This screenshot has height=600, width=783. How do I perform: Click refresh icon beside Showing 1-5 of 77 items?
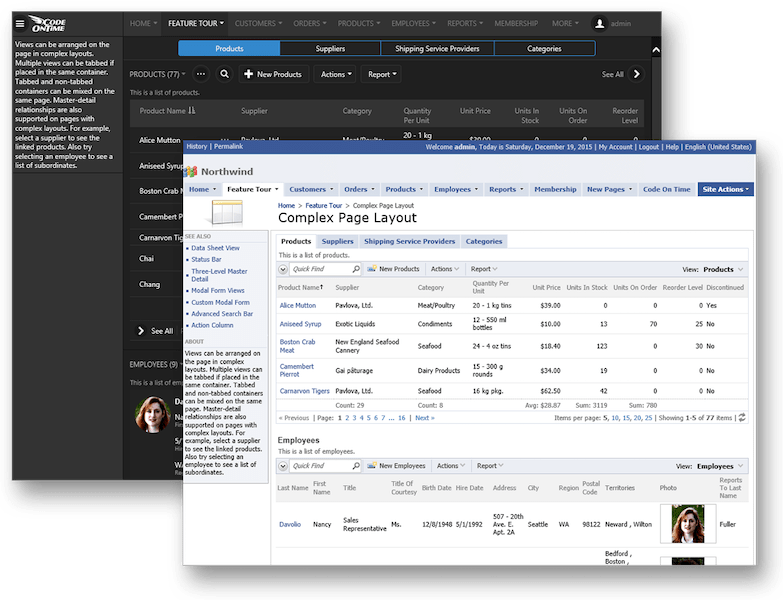pyautogui.click(x=742, y=418)
